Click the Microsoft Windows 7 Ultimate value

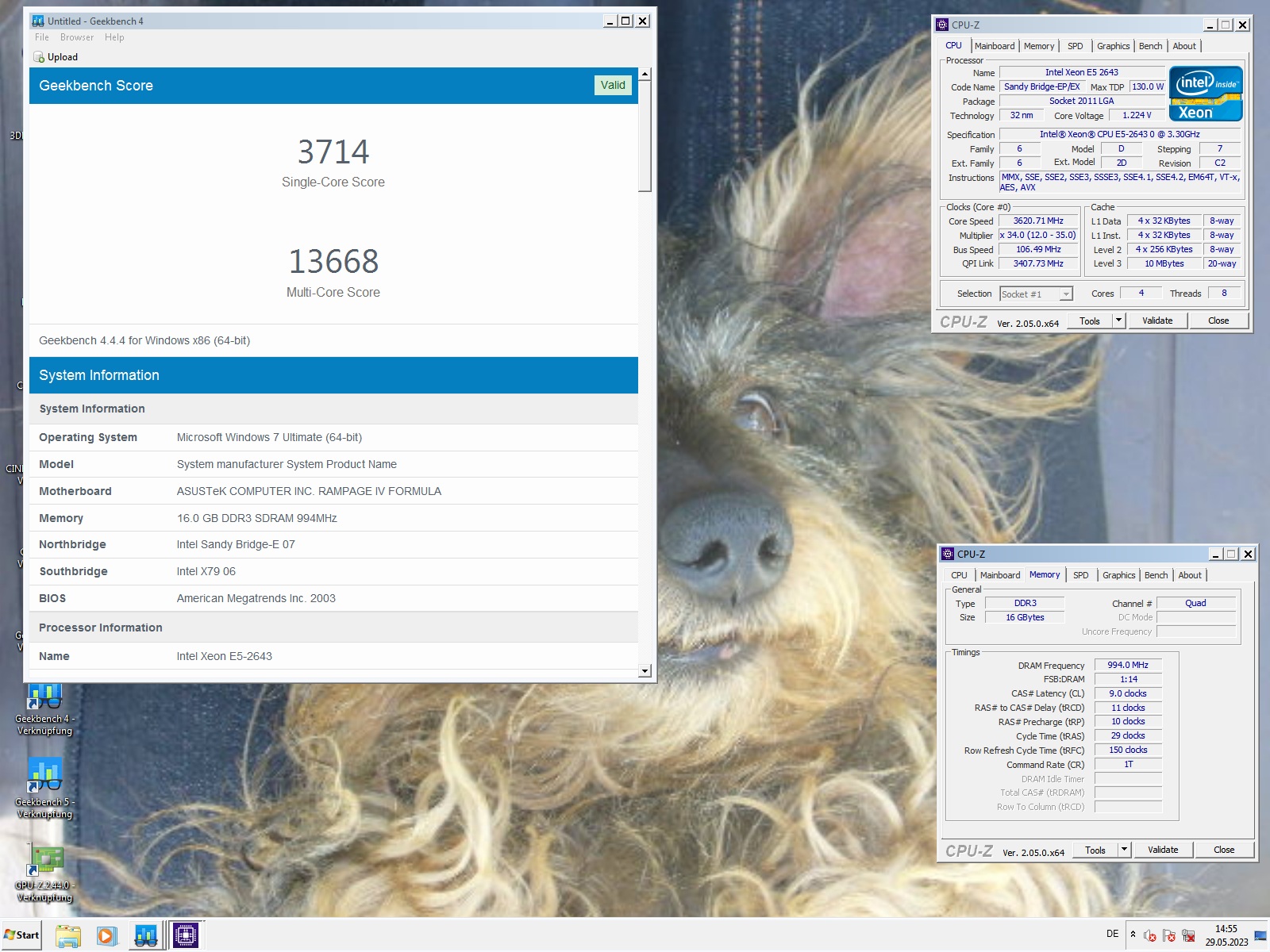pos(269,437)
